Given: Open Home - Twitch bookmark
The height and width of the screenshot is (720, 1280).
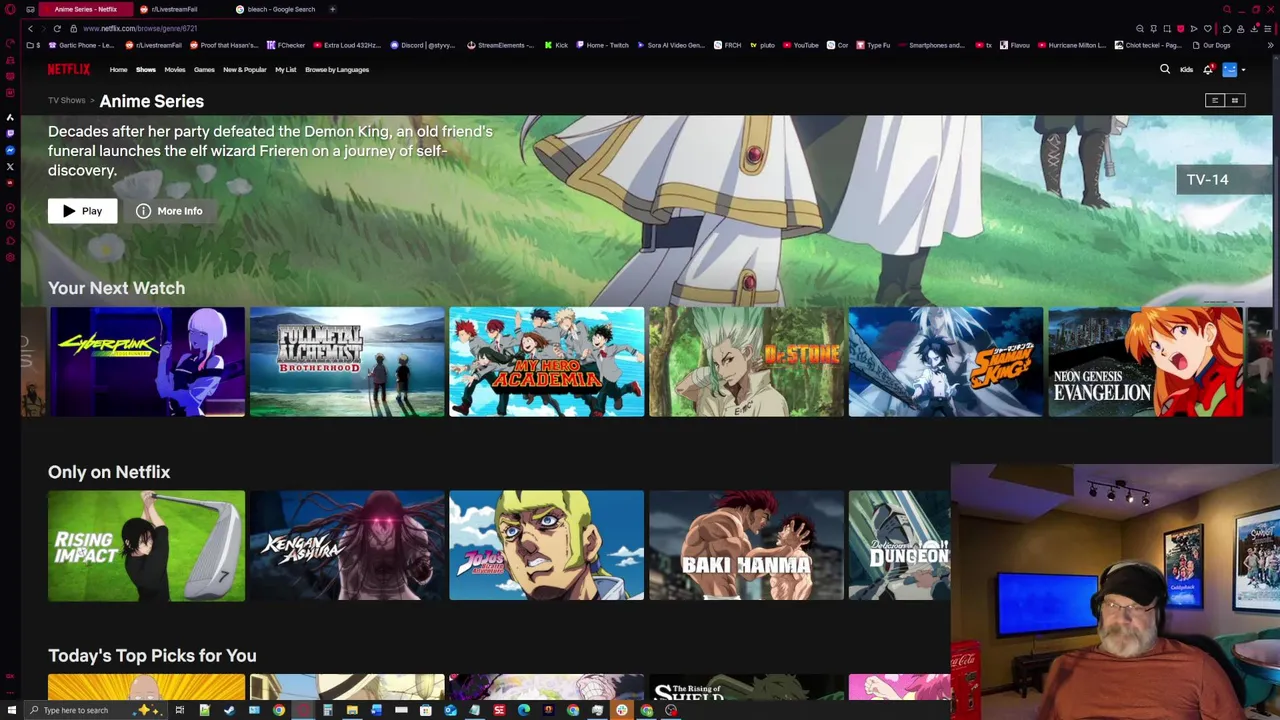Looking at the screenshot, I should point(603,45).
